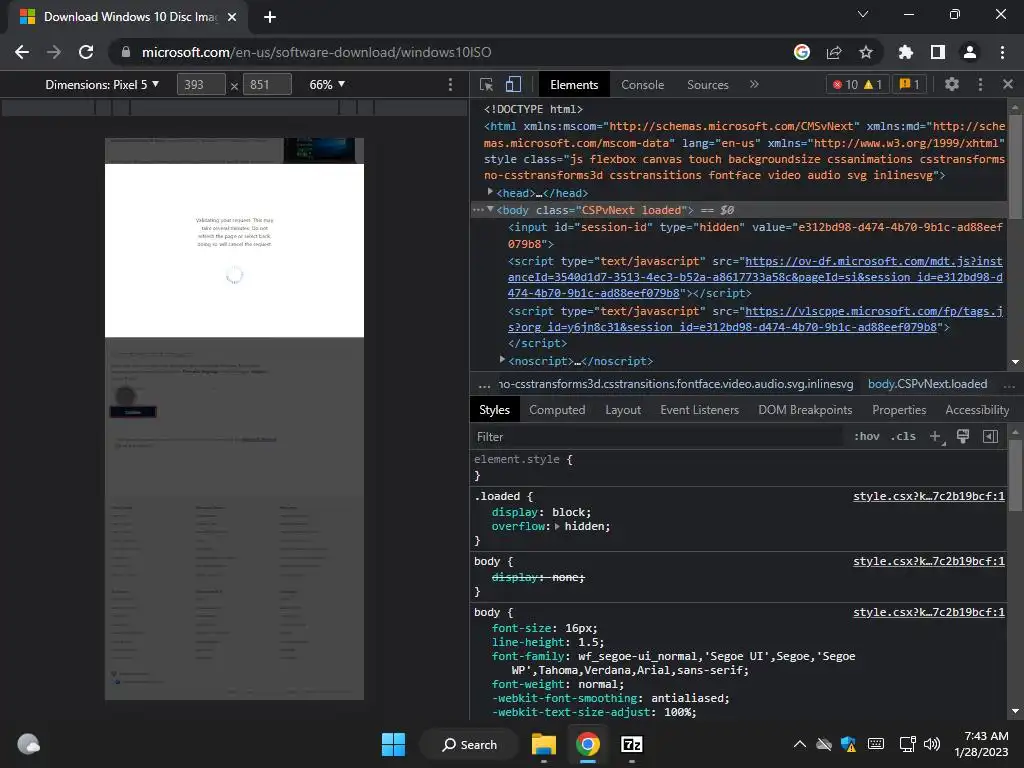Click the taskbar Search box

470,744
